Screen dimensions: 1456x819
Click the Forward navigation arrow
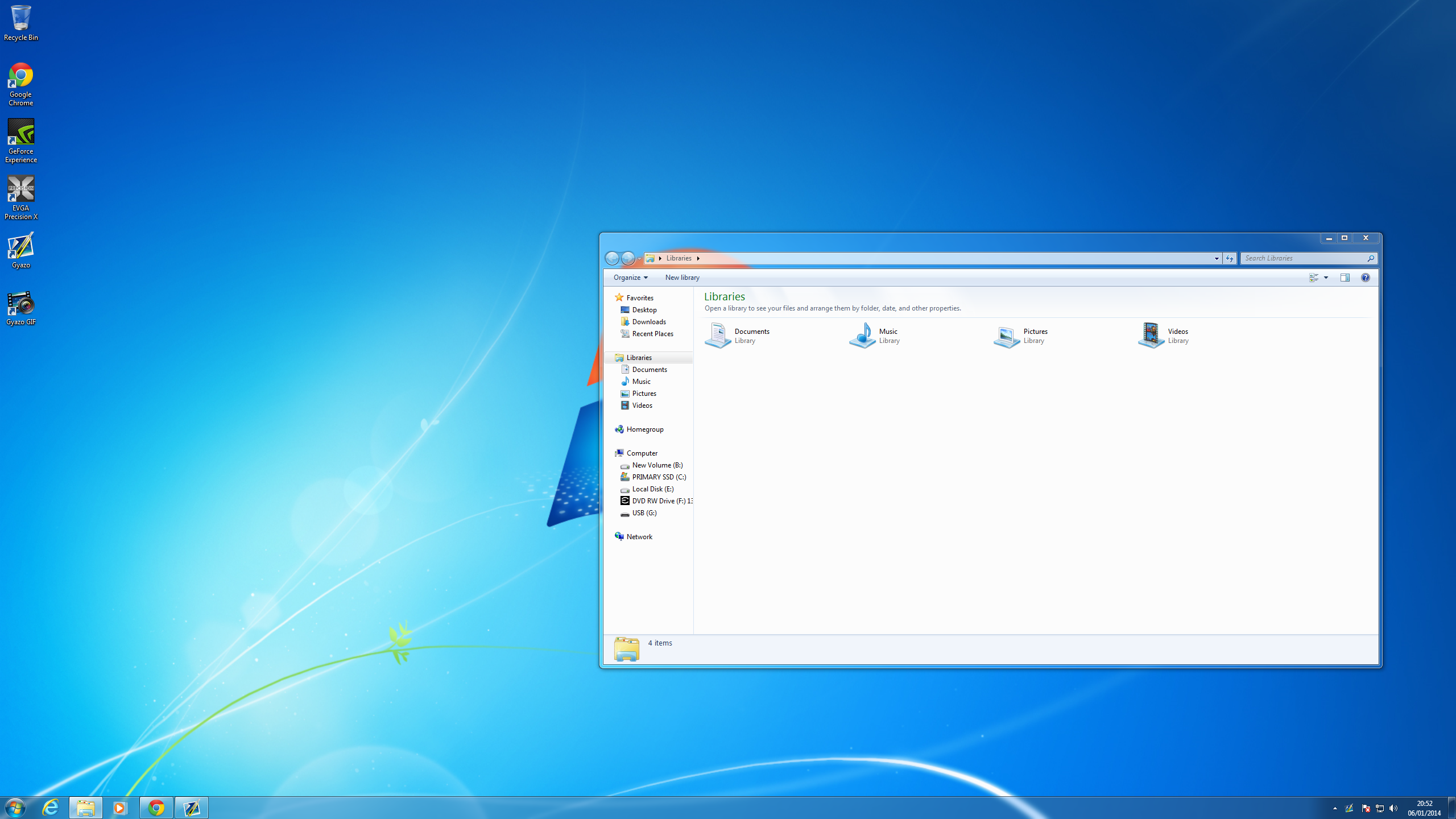628,258
